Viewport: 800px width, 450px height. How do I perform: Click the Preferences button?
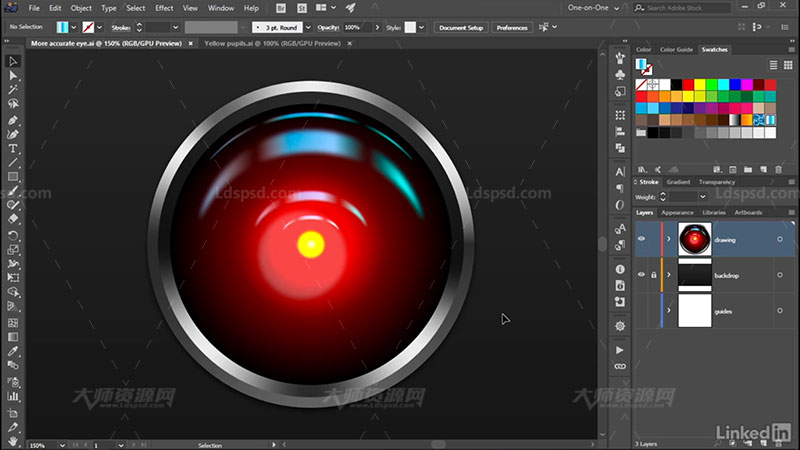pyautogui.click(x=512, y=28)
